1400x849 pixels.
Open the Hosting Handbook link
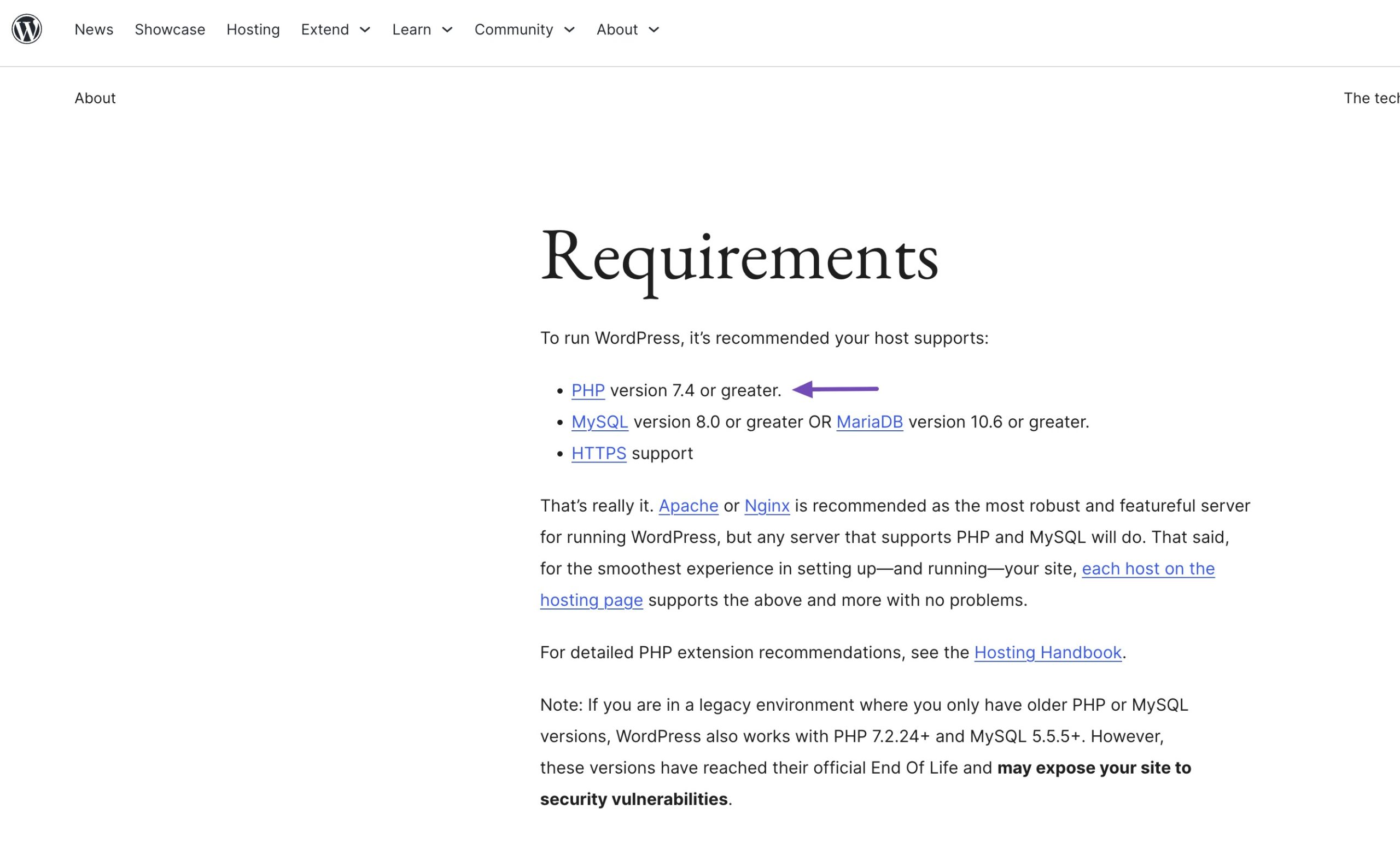(x=1048, y=653)
